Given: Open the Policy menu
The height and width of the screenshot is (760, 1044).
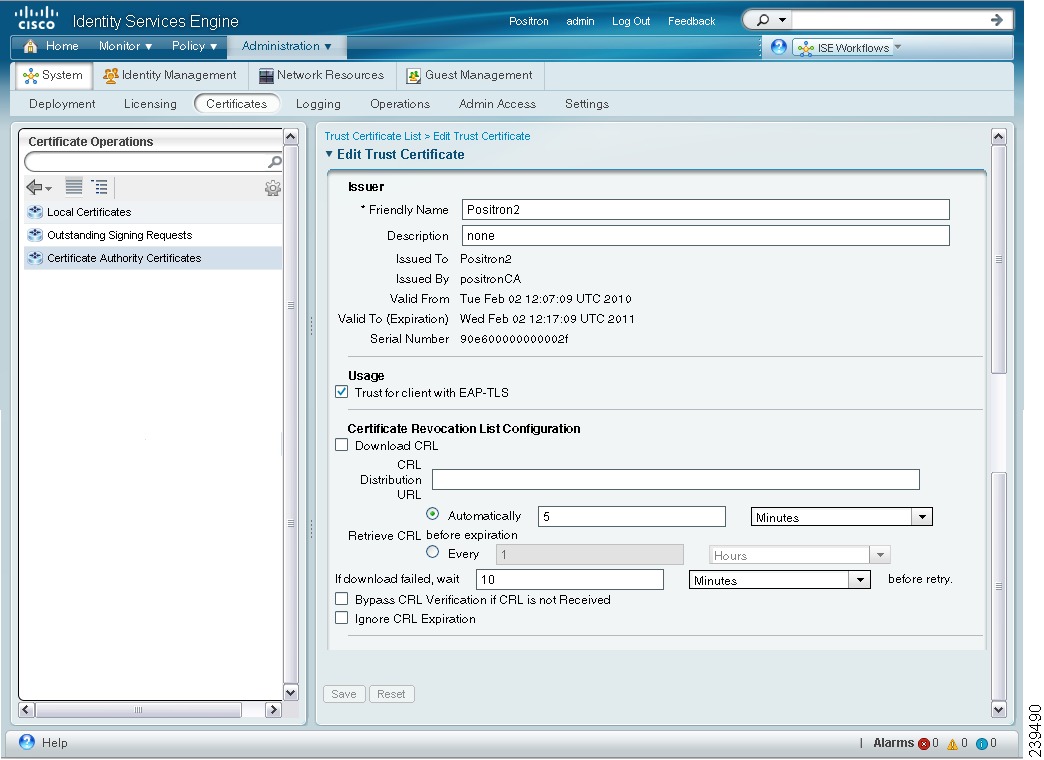Looking at the screenshot, I should pos(194,46).
